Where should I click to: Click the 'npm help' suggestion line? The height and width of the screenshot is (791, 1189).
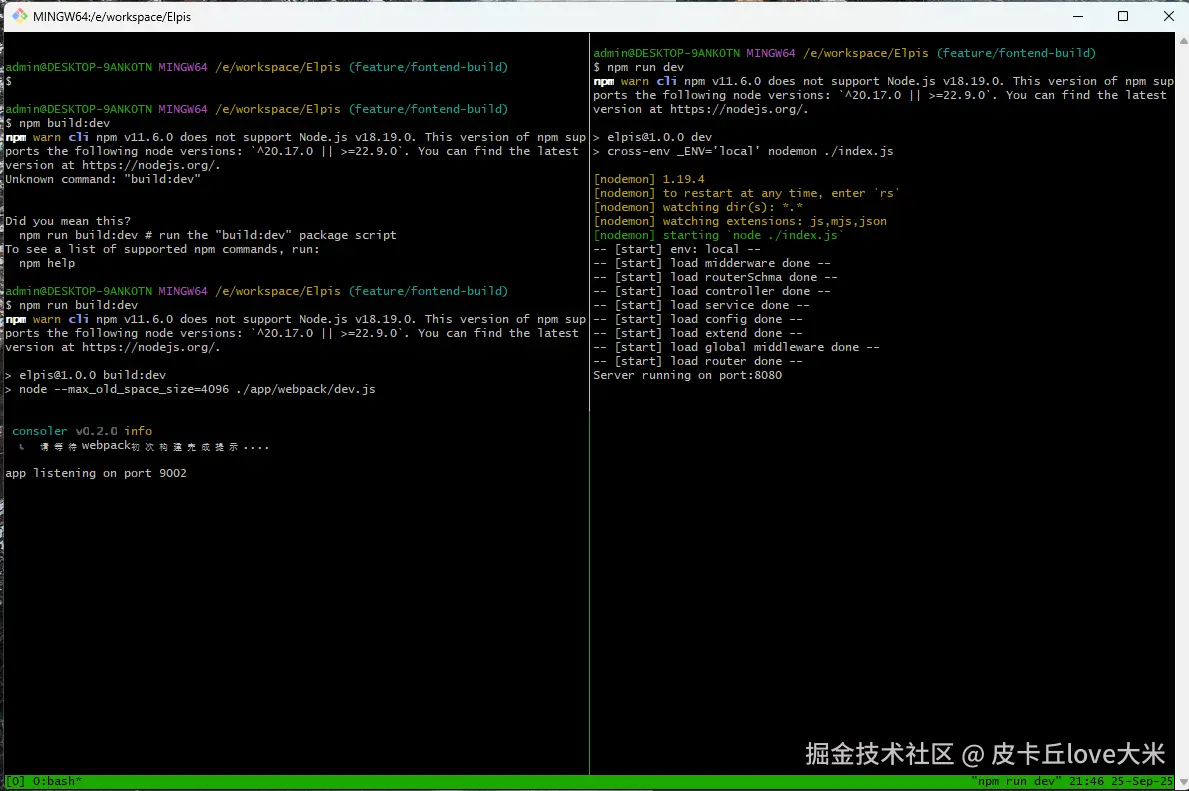coord(47,263)
